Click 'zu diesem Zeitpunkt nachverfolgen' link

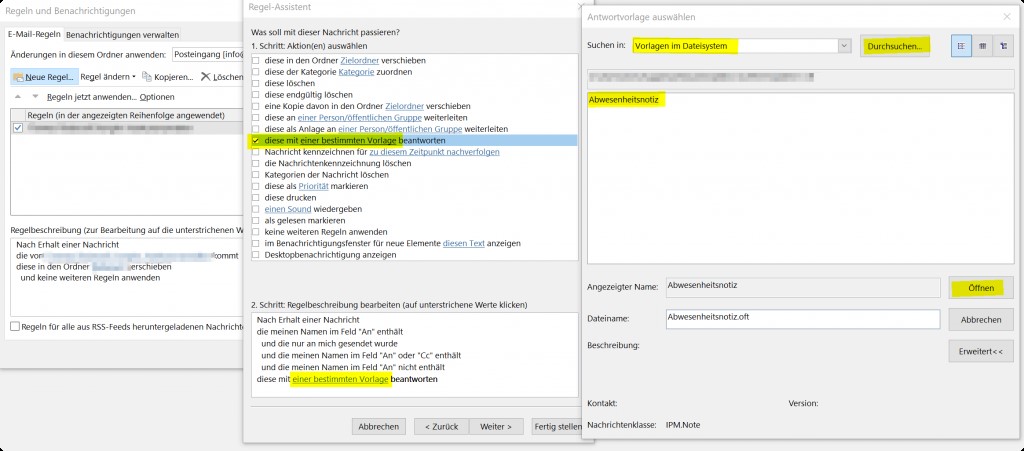point(434,152)
